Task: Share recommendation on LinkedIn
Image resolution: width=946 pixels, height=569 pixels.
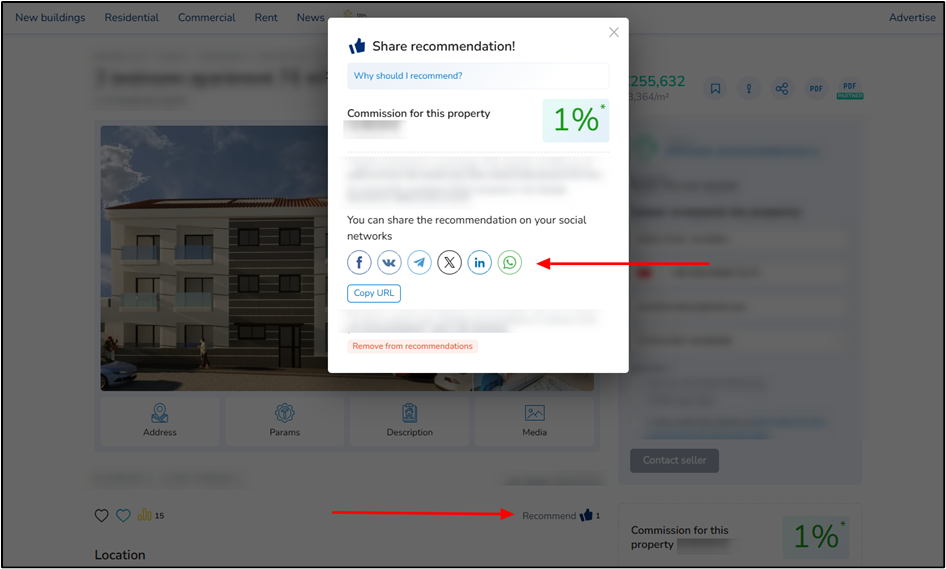Action: coord(480,262)
